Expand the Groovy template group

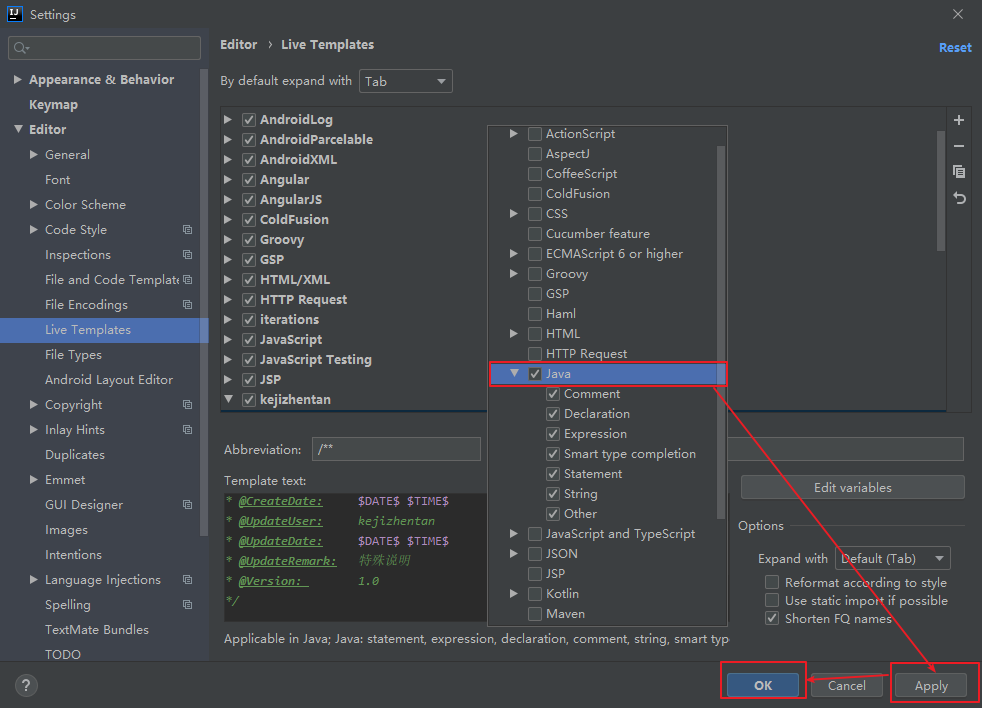point(228,239)
